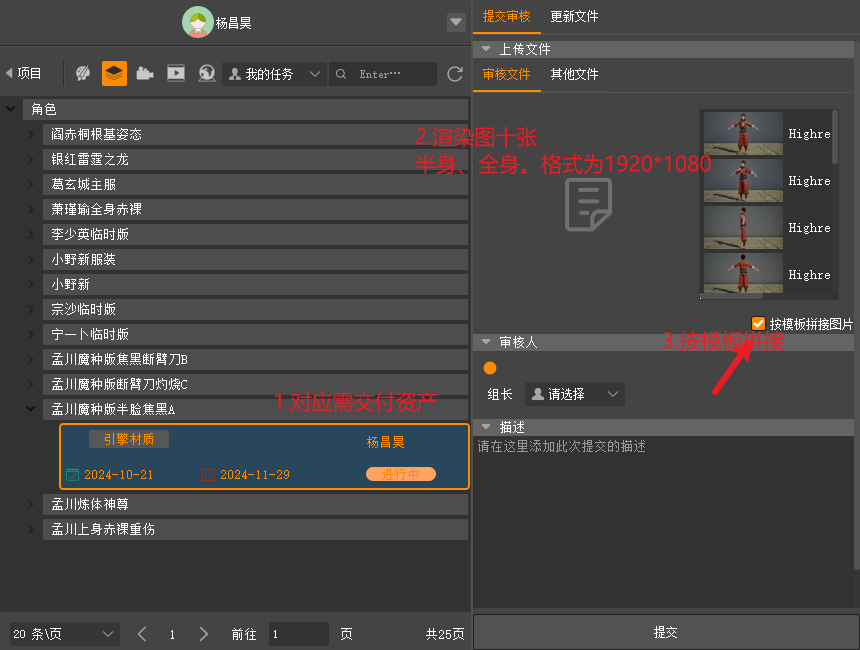Click the 引擎材质 task tag
Image resolution: width=860 pixels, height=650 pixels.
pyautogui.click(x=129, y=439)
